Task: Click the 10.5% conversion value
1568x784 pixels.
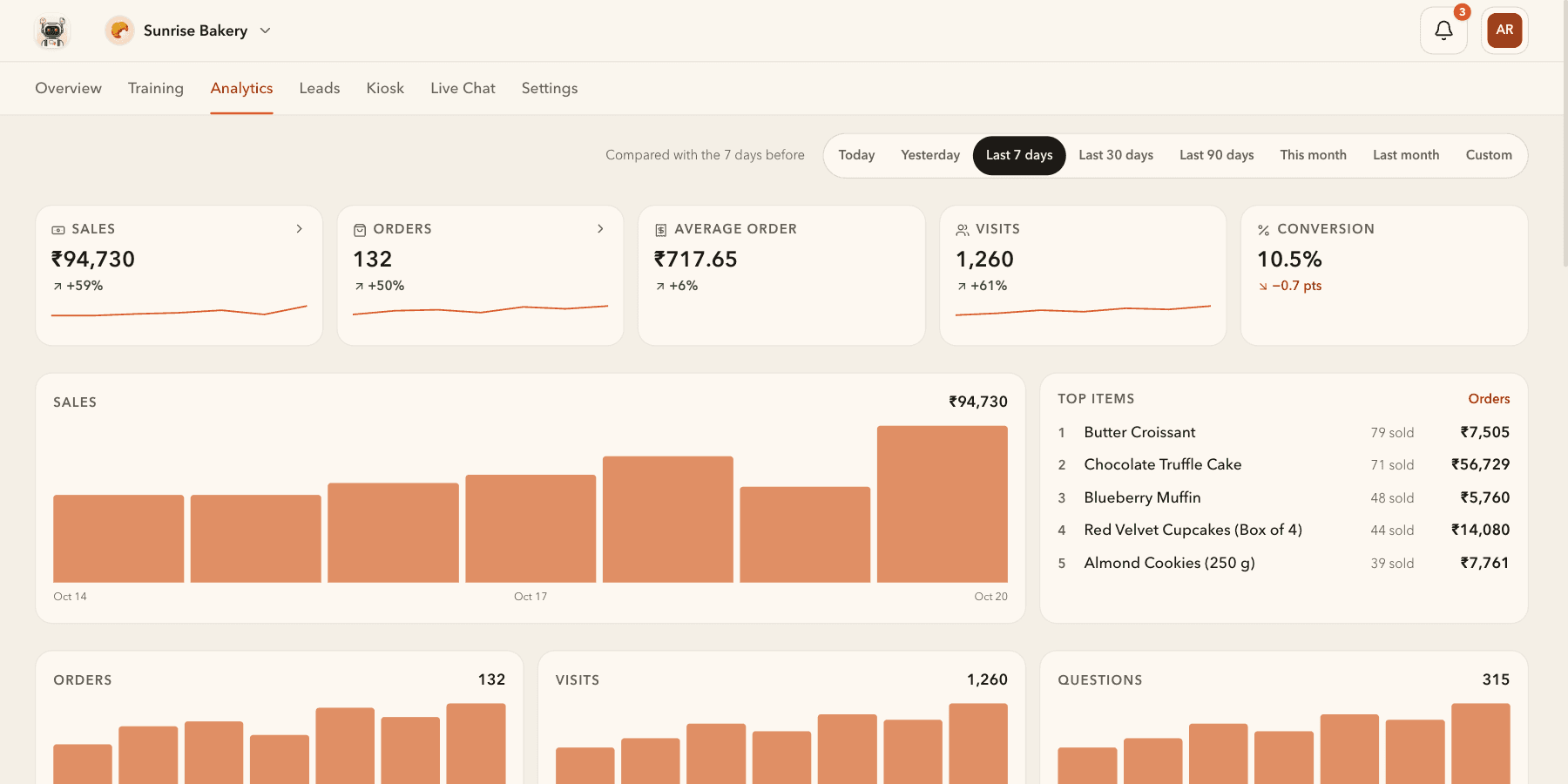Action: click(1289, 260)
